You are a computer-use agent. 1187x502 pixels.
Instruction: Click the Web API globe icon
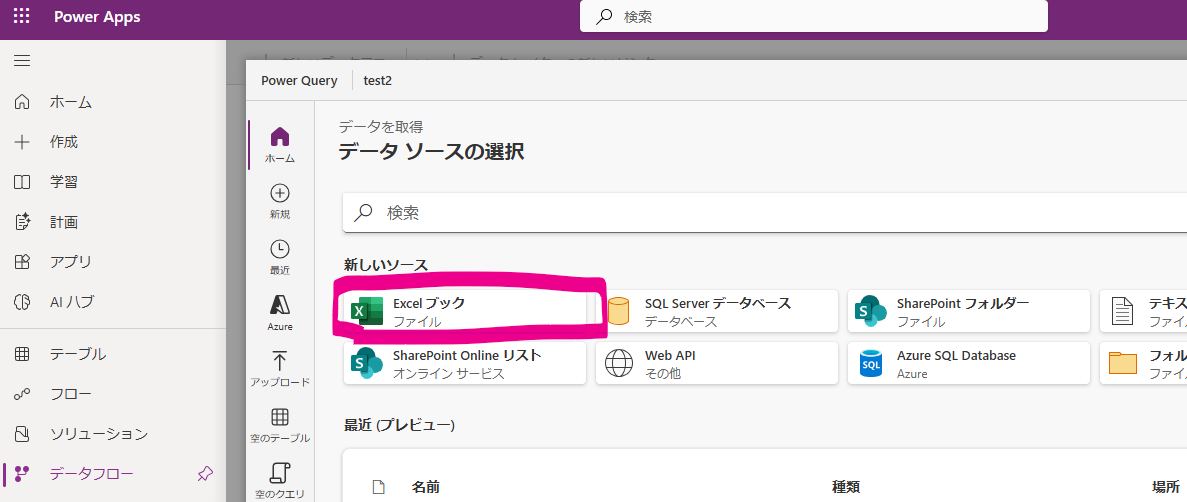click(618, 363)
